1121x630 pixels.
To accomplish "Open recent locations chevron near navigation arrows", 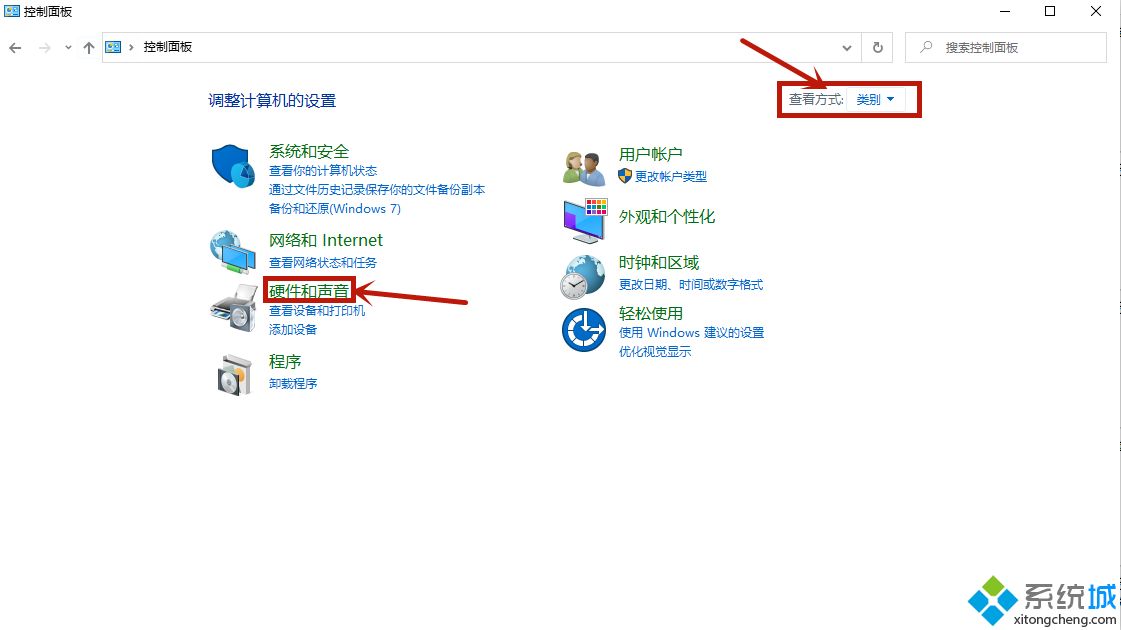I will click(x=68, y=47).
